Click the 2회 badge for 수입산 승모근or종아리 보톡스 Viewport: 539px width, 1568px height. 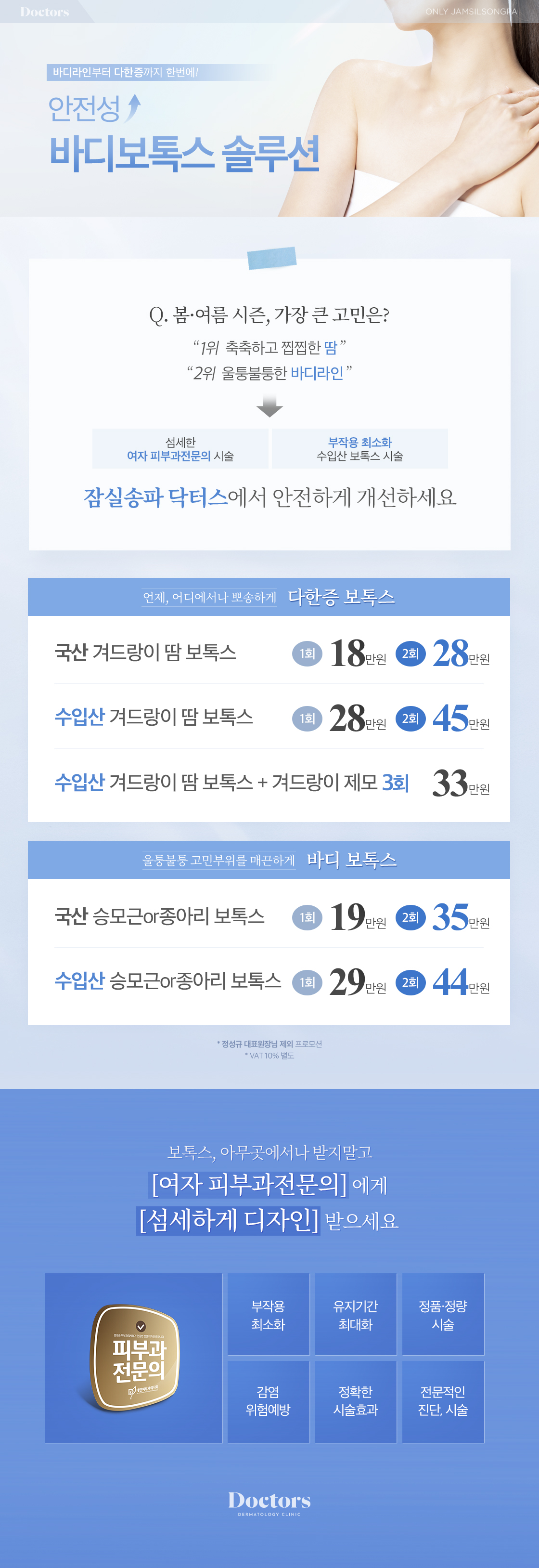coord(411,982)
